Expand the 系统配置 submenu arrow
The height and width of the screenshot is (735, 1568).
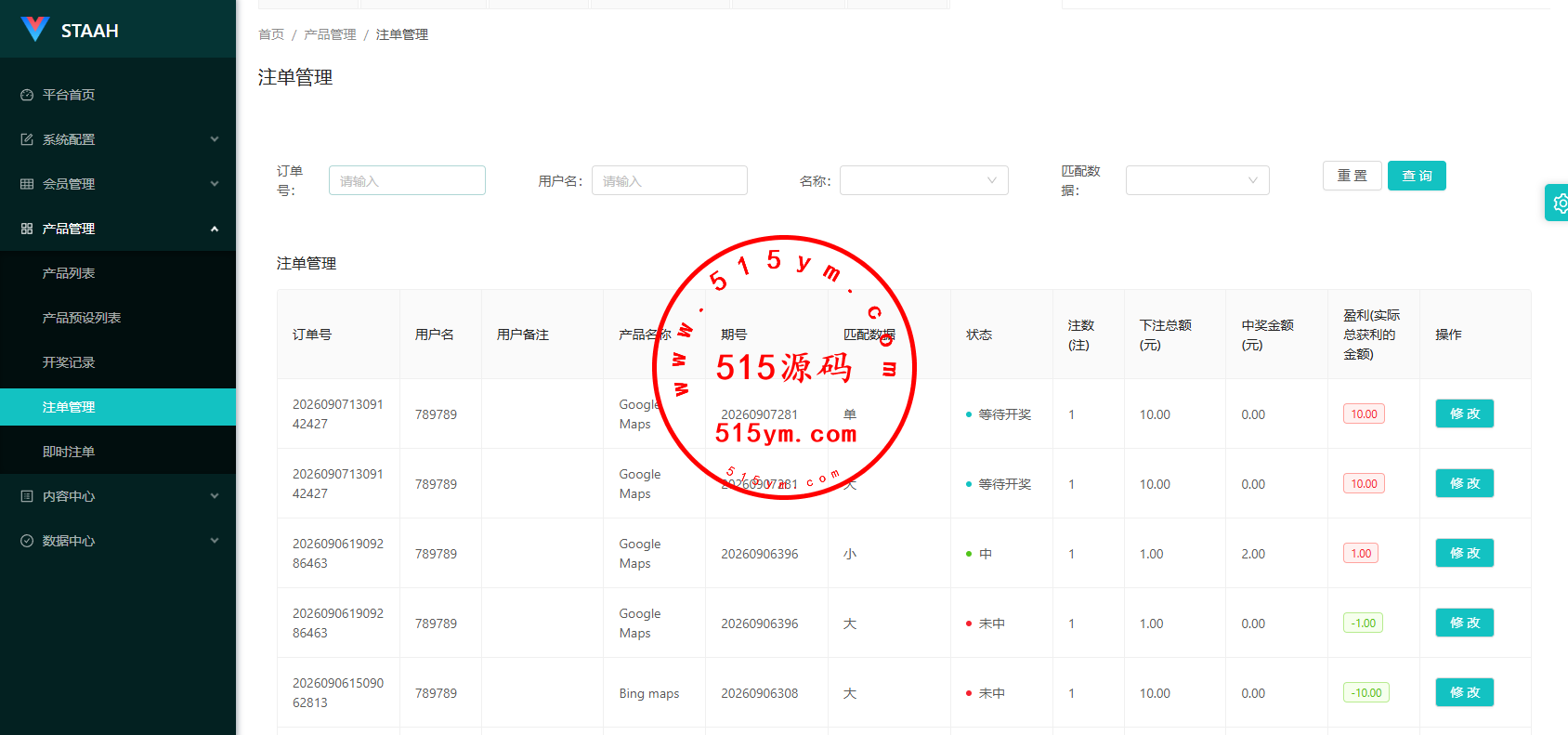(215, 139)
